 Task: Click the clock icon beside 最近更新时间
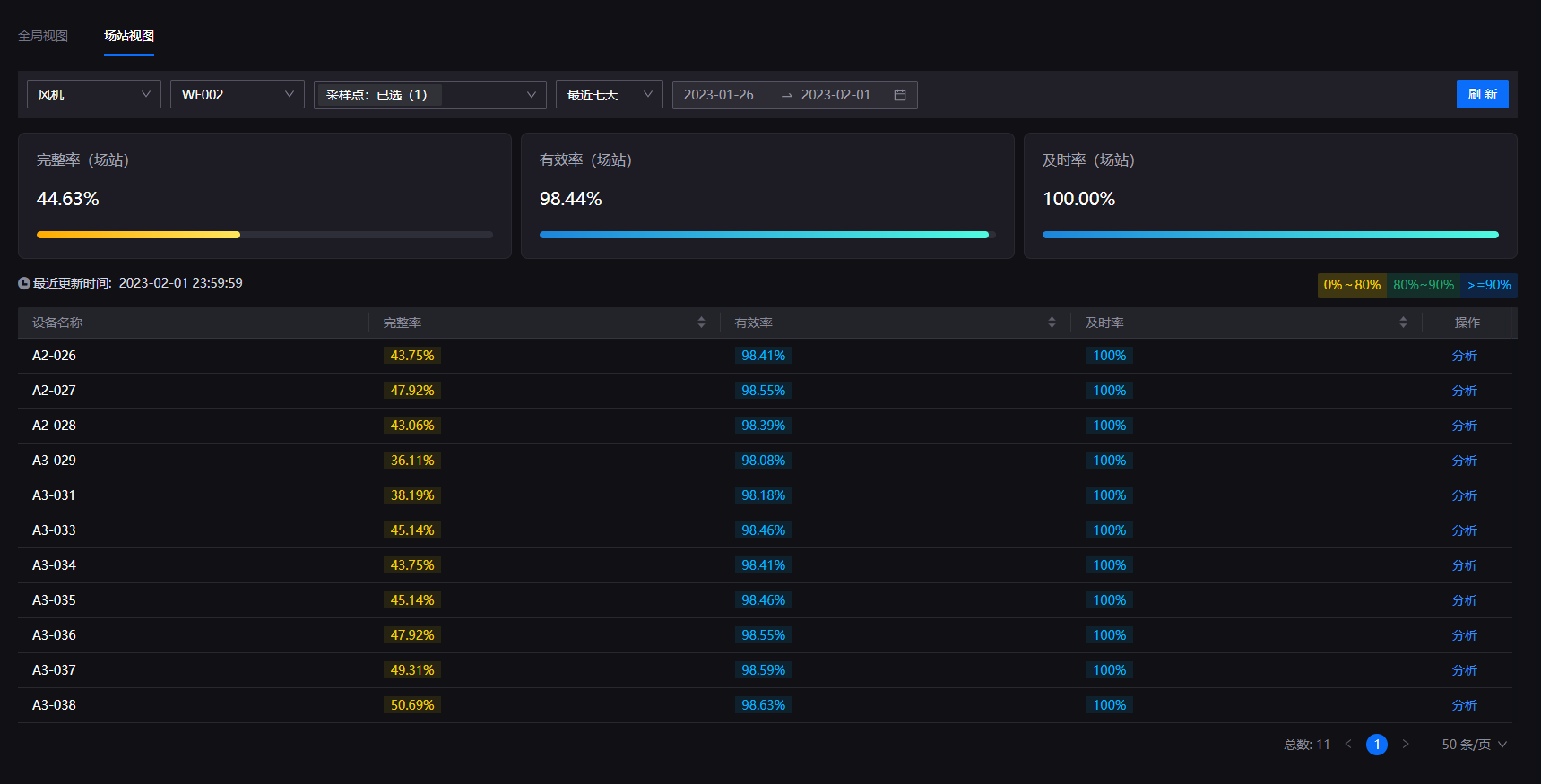pos(24,283)
